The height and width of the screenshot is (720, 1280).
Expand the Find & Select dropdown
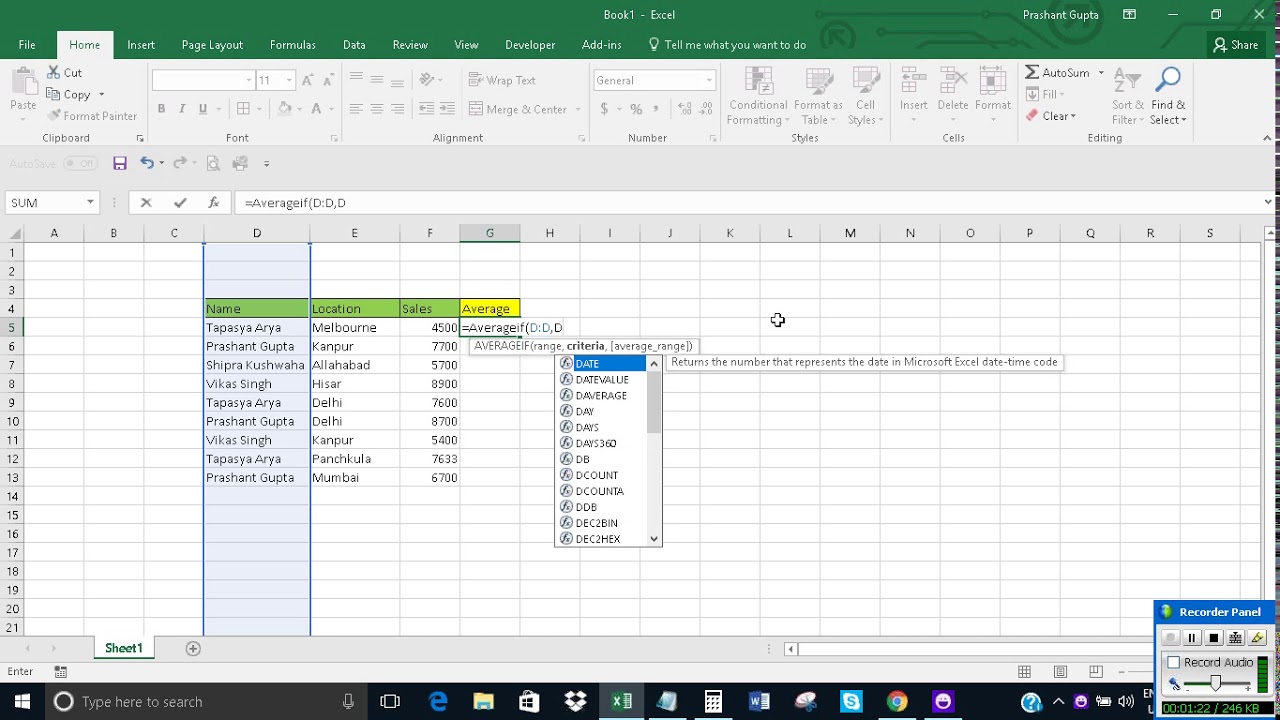coord(1168,95)
